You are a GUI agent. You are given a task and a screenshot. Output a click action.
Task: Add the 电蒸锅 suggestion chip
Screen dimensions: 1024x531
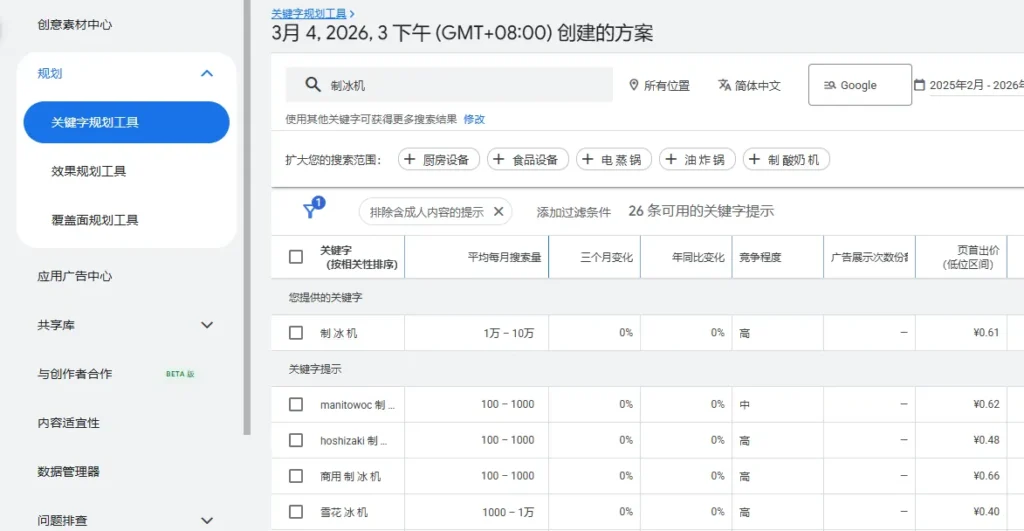(x=613, y=159)
